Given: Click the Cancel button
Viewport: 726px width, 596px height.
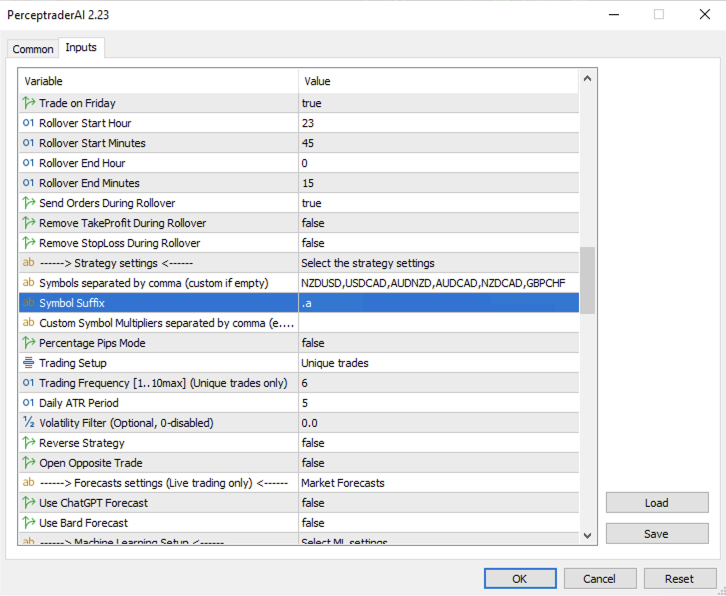Looking at the screenshot, I should click(600, 578).
